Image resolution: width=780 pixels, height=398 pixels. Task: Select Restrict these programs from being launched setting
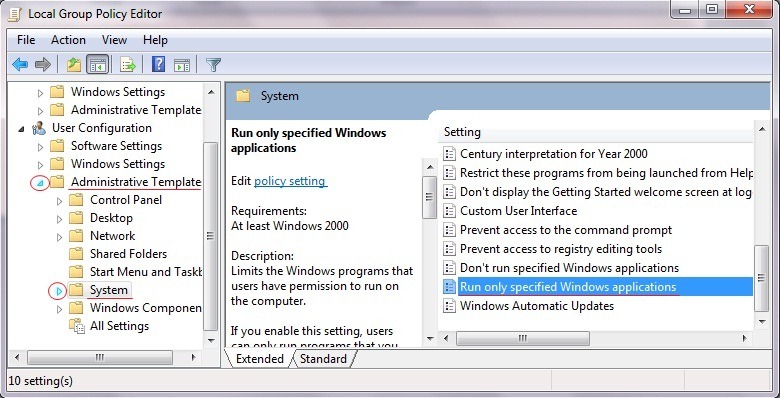point(606,173)
